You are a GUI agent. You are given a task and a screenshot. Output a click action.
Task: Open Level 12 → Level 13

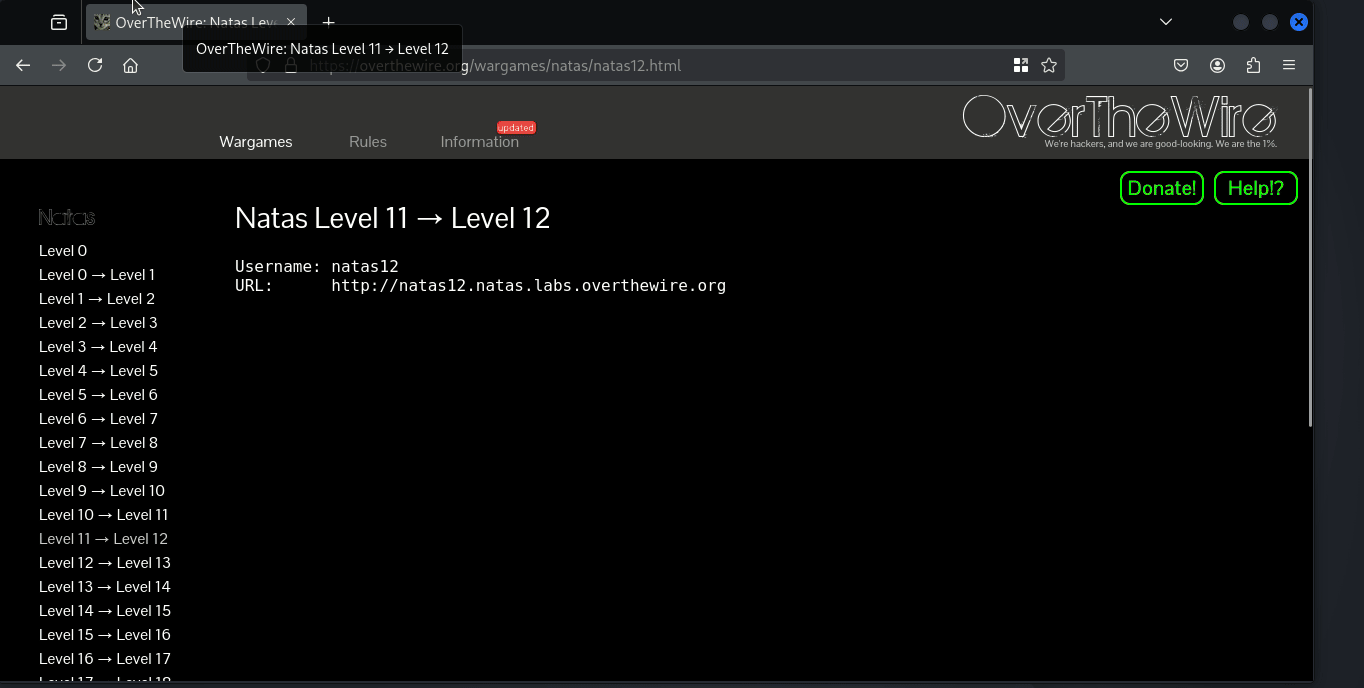pos(105,563)
